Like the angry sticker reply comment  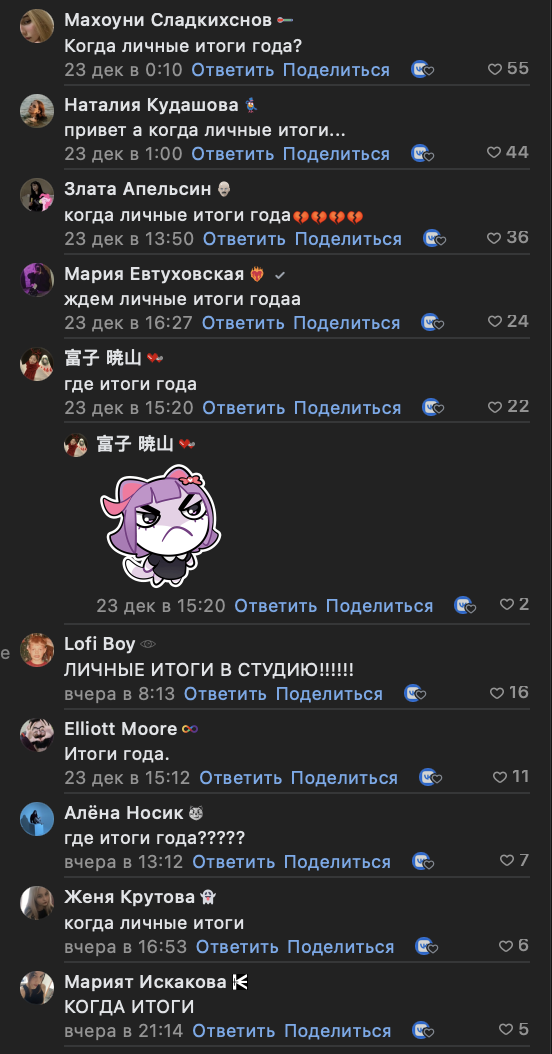[x=507, y=605]
